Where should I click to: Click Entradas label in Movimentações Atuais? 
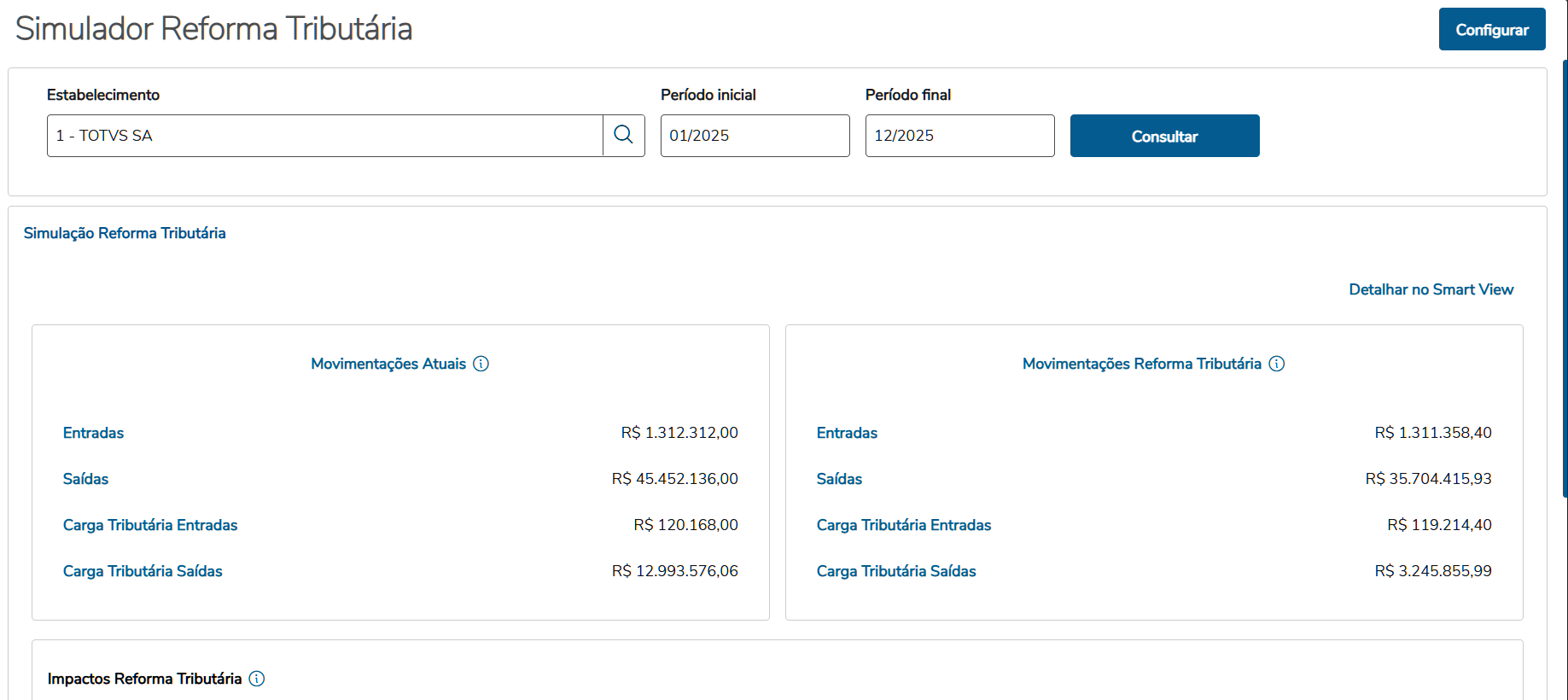pyautogui.click(x=94, y=433)
